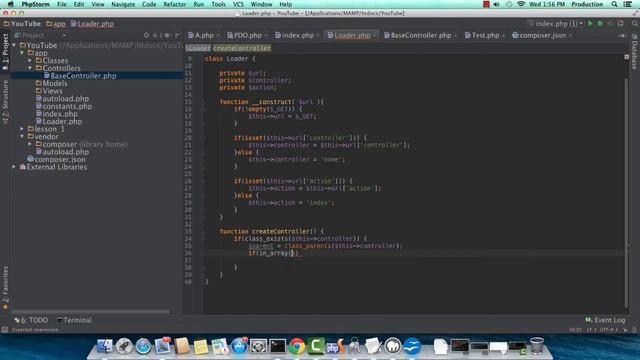Open the MAMP elephant icon in the dock
The image size is (640, 360).
pyautogui.click(x=393, y=346)
